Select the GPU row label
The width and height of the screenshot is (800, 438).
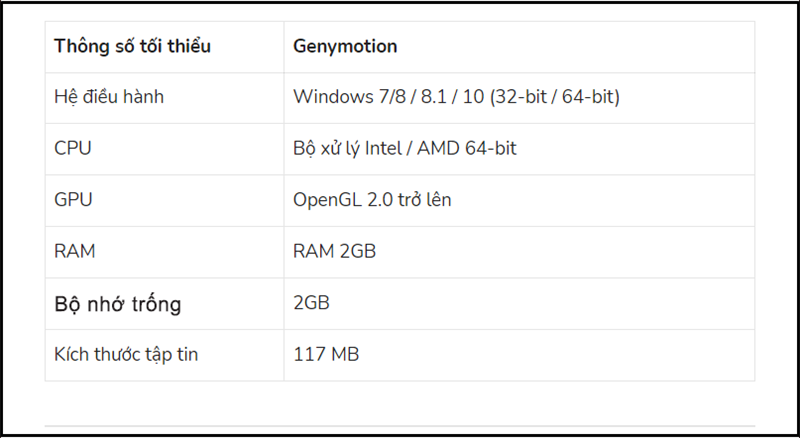(x=74, y=200)
